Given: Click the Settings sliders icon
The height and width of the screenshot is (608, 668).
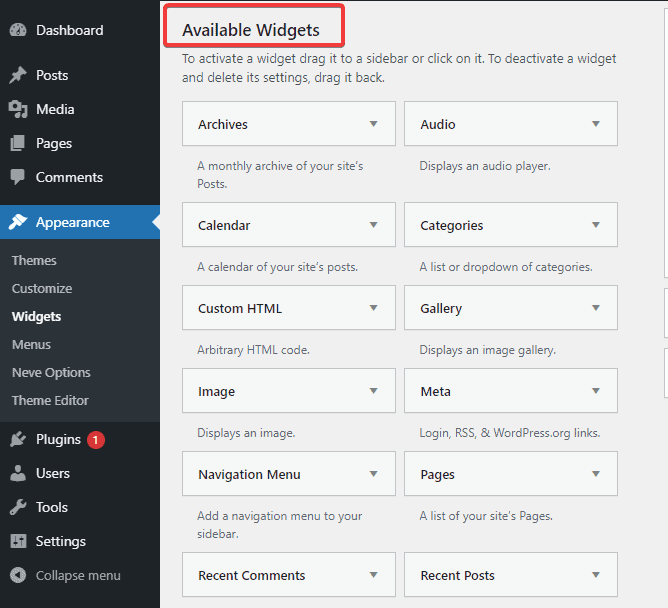Looking at the screenshot, I should [18, 541].
